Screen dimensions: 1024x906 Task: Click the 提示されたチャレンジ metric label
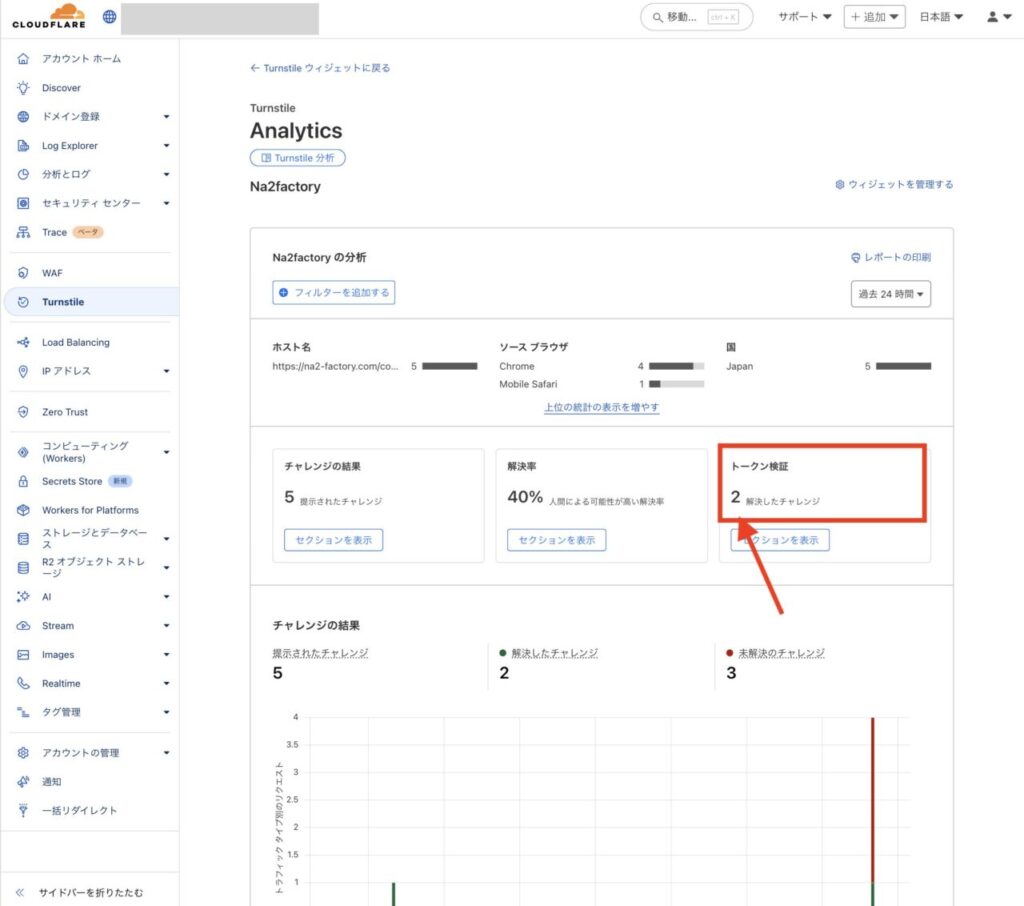click(321, 653)
